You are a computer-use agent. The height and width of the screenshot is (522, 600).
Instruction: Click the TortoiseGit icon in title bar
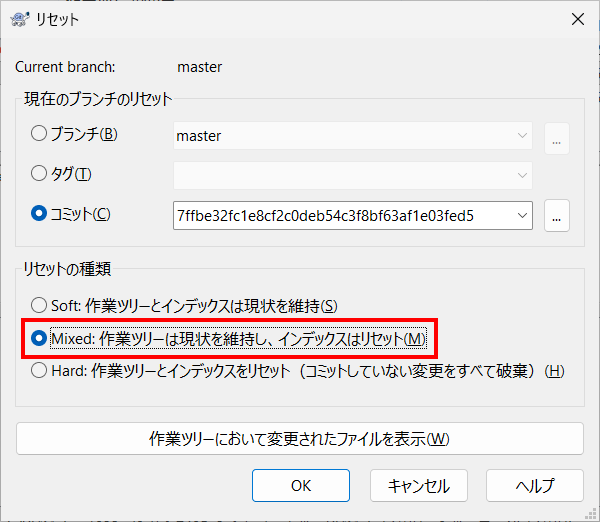(20, 19)
